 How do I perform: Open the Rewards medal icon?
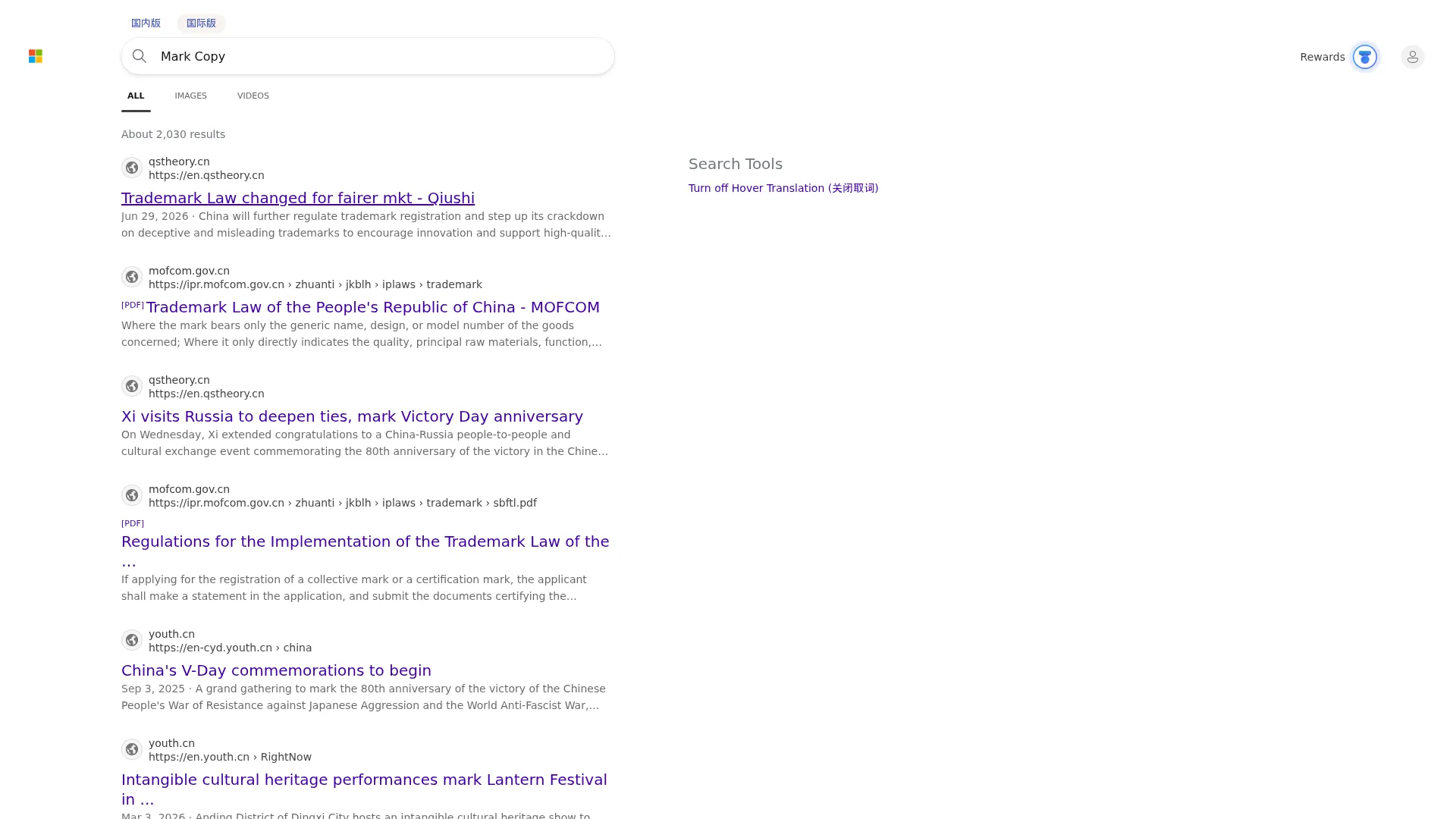[1365, 57]
